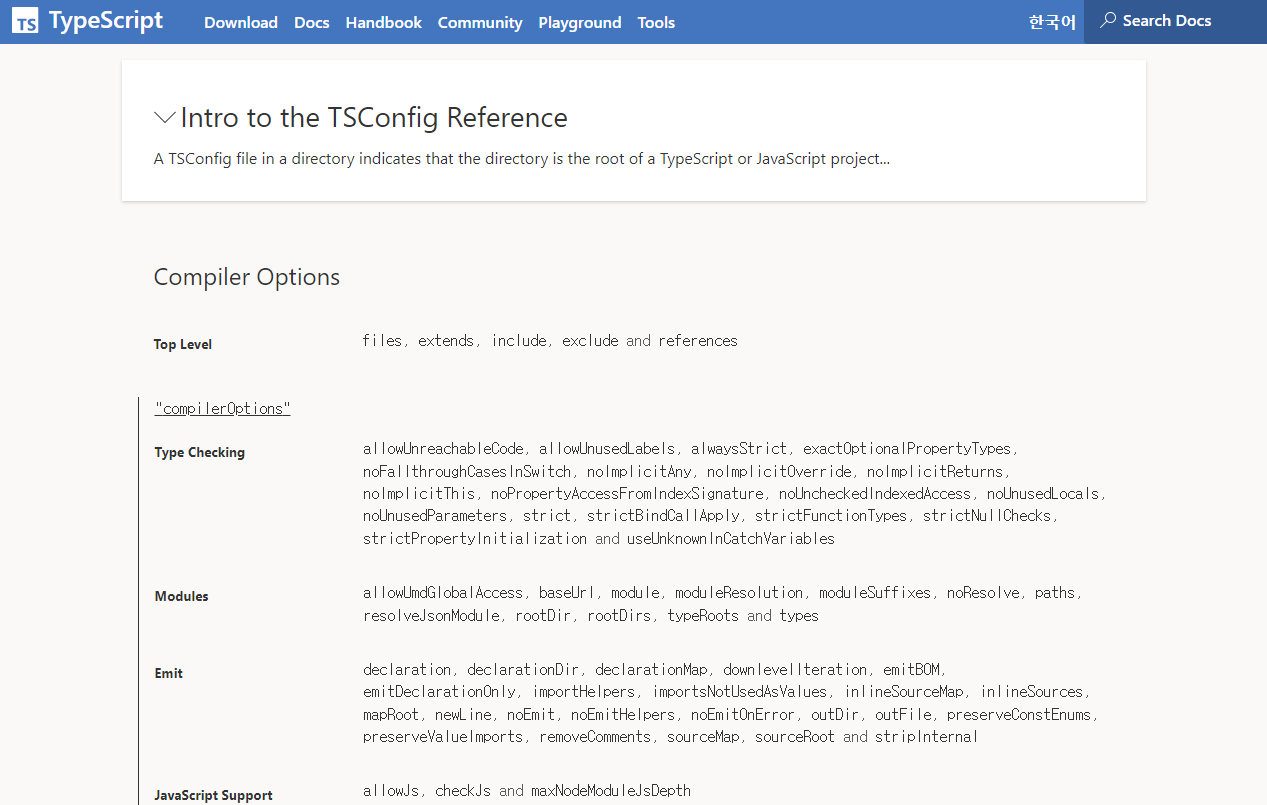The width and height of the screenshot is (1267, 805).
Task: Open rootDirs option link
Action: [x=619, y=616]
